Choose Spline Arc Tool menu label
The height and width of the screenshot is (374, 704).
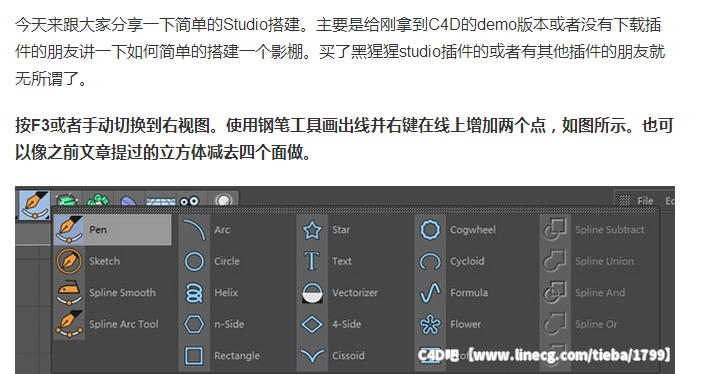123,324
